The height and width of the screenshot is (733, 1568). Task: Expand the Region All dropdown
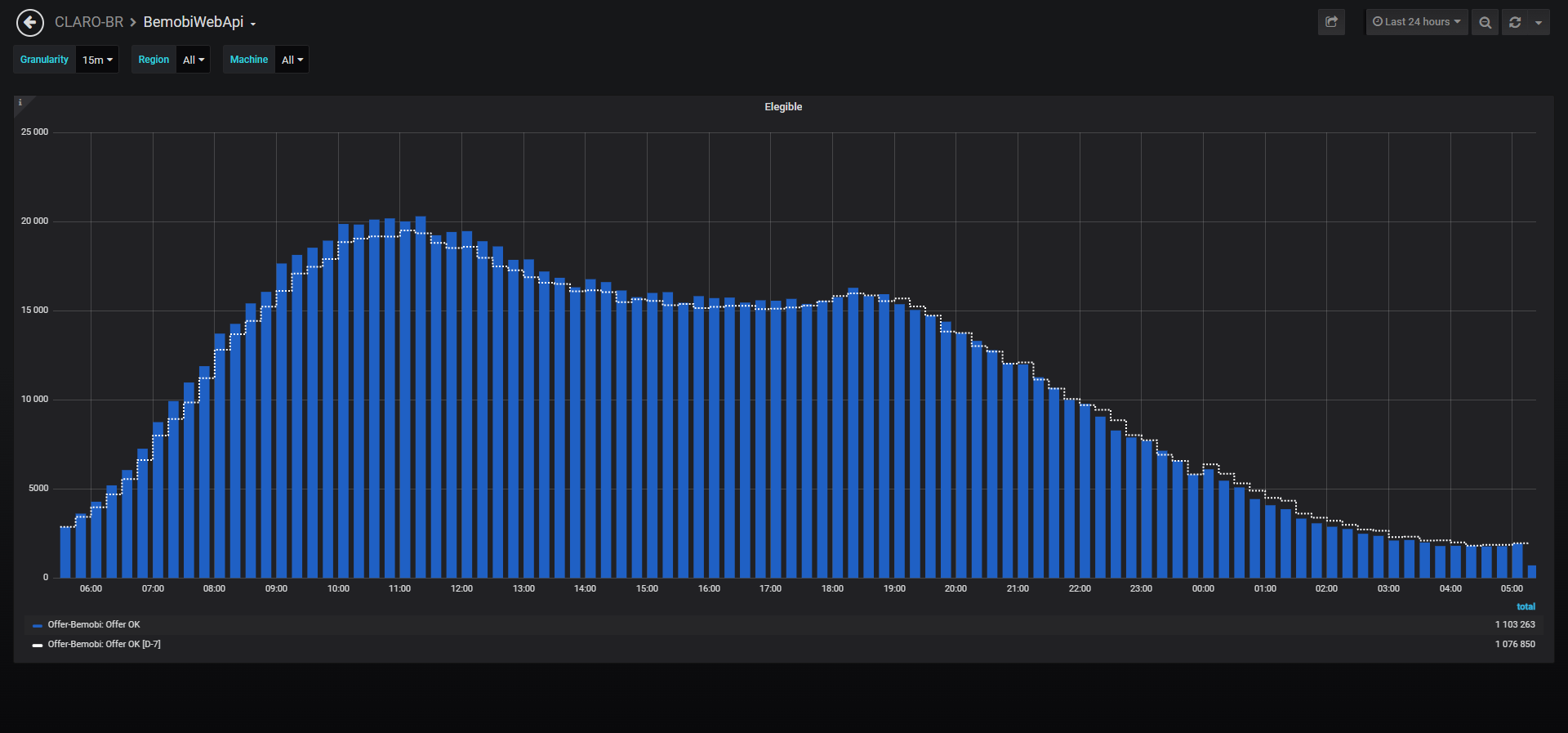(194, 60)
